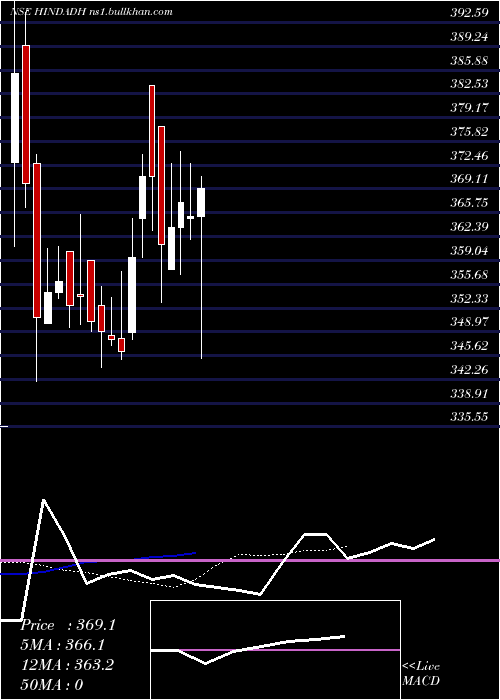Select the 359.04 price axis label
Screen dimensions: 500x700
coord(469,251)
